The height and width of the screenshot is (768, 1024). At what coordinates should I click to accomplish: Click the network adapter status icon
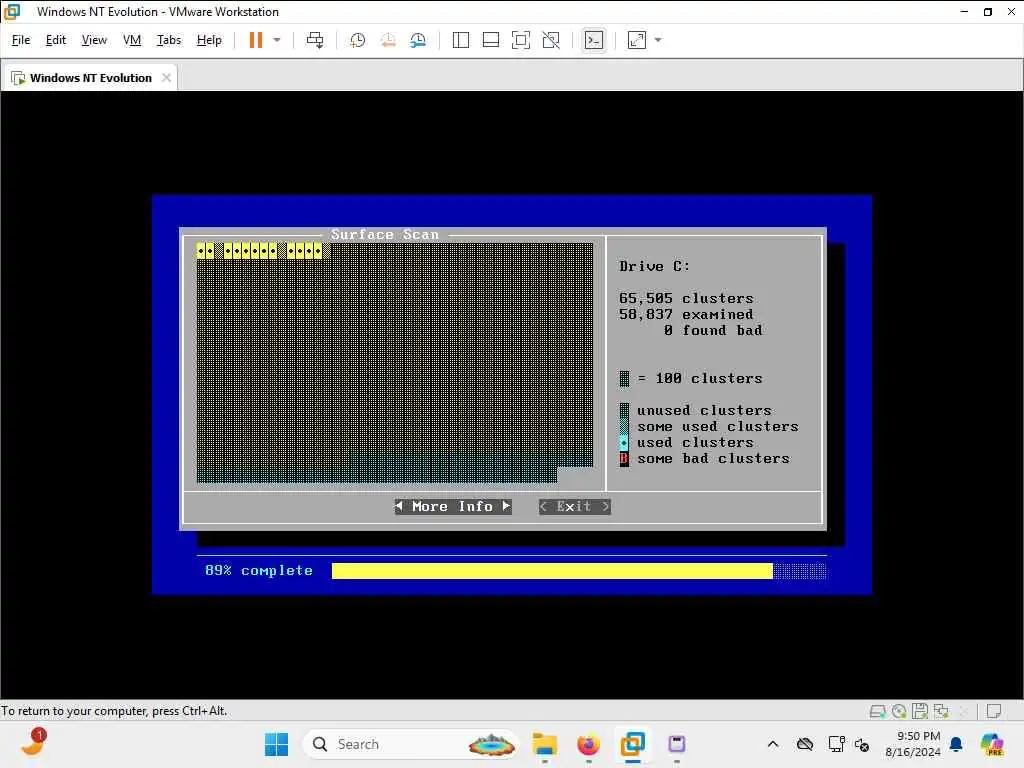[942, 711]
